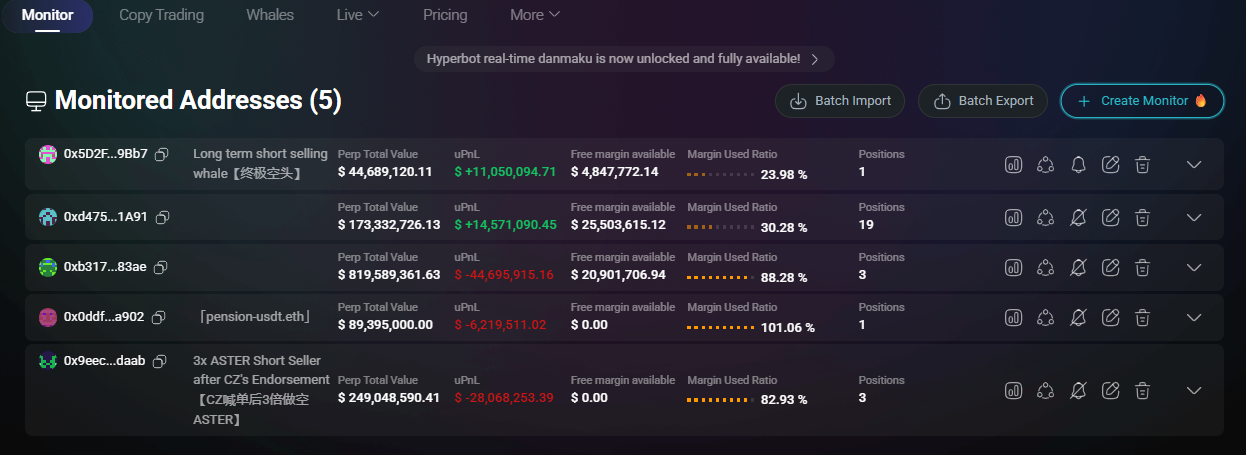
Task: Switch to the Copy Trading tab
Action: pos(161,15)
